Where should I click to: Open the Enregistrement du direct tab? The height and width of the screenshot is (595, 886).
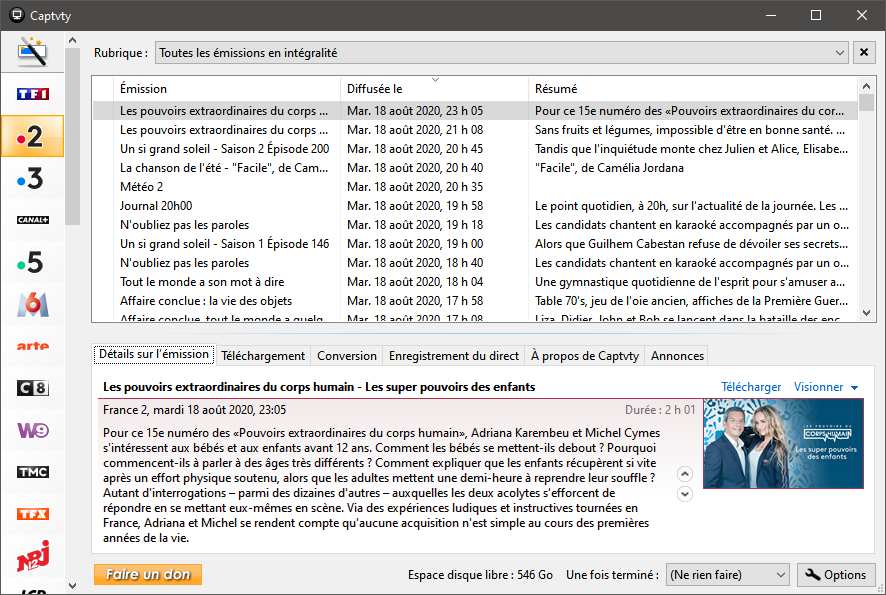[x=454, y=356]
